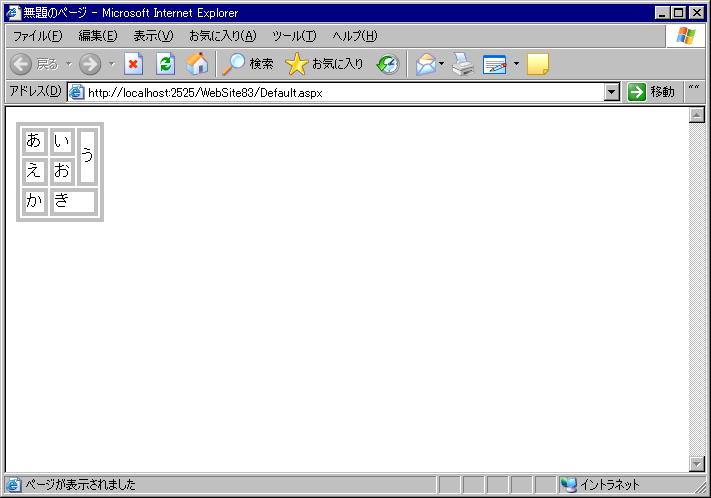Click the address URL input field
This screenshot has width=711, height=498.
click(x=345, y=93)
